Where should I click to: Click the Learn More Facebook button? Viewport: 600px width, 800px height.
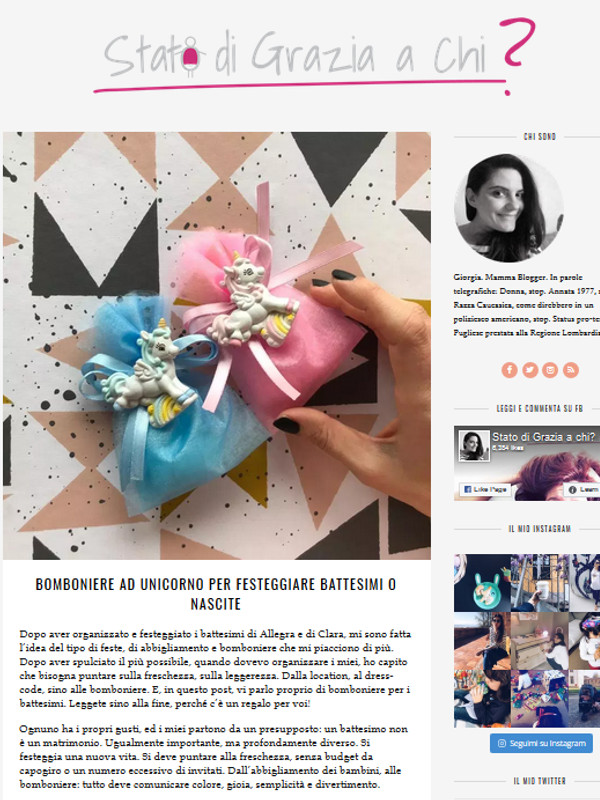pyautogui.click(x=582, y=489)
